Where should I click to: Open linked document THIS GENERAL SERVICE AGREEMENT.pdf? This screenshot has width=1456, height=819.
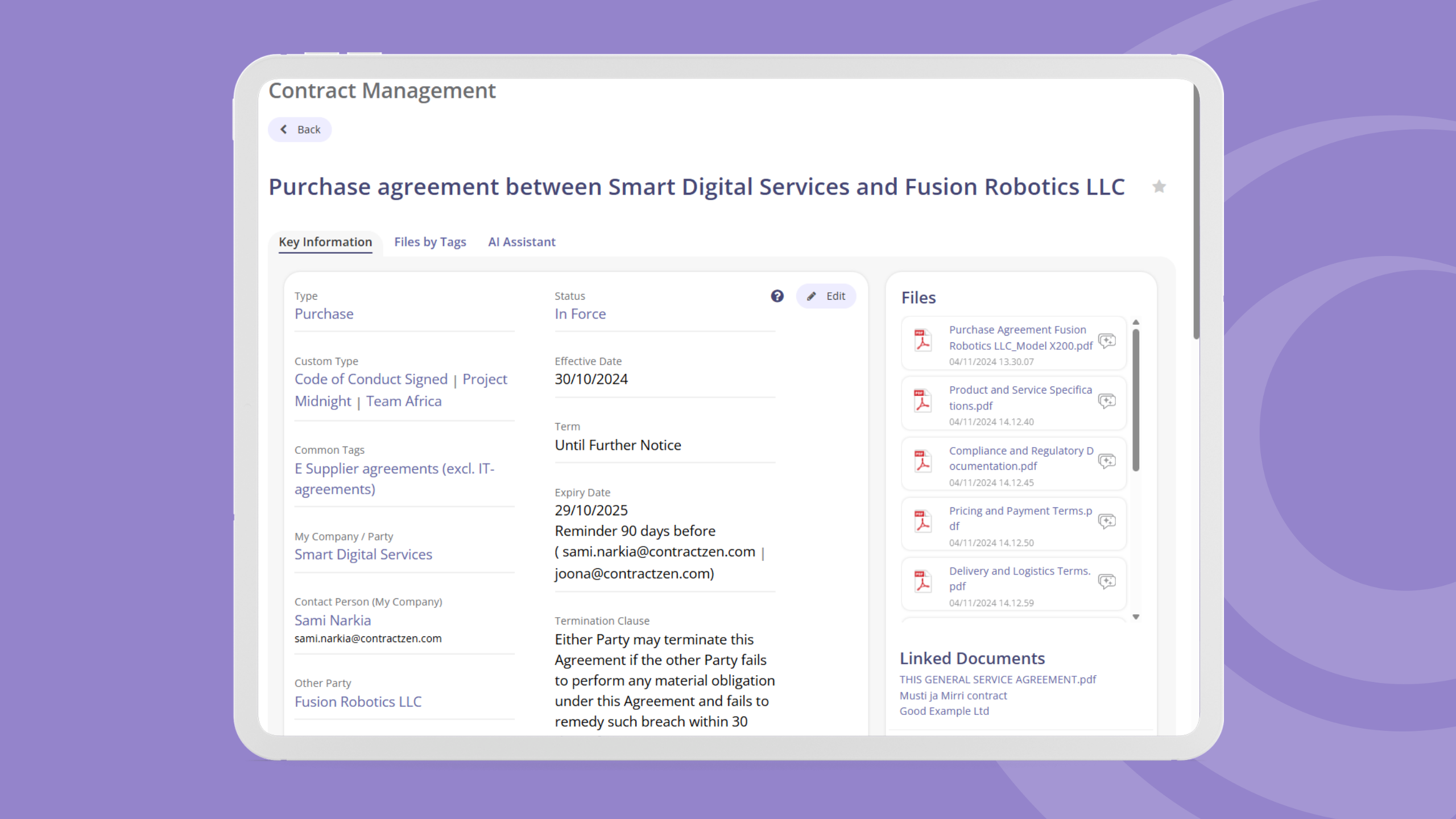coord(998,680)
